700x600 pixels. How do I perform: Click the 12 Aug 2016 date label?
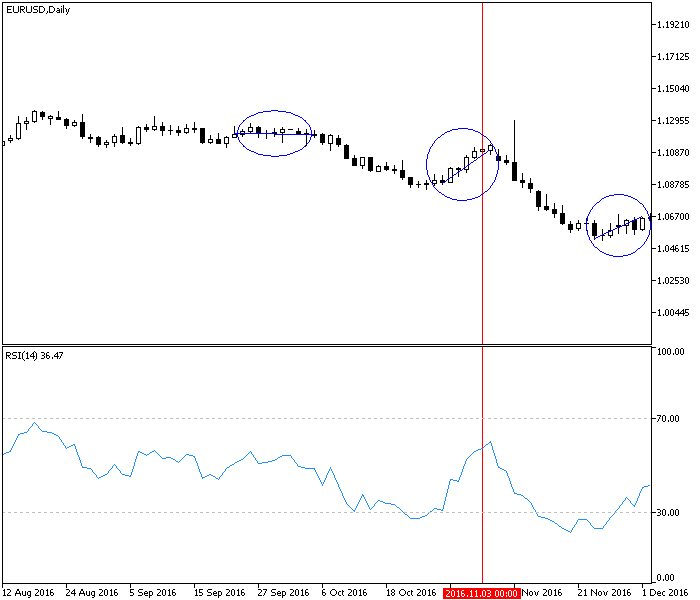click(x=30, y=593)
